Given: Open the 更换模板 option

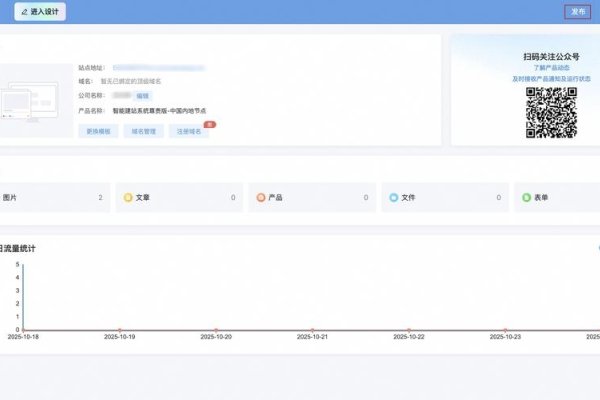Looking at the screenshot, I should point(98,131).
